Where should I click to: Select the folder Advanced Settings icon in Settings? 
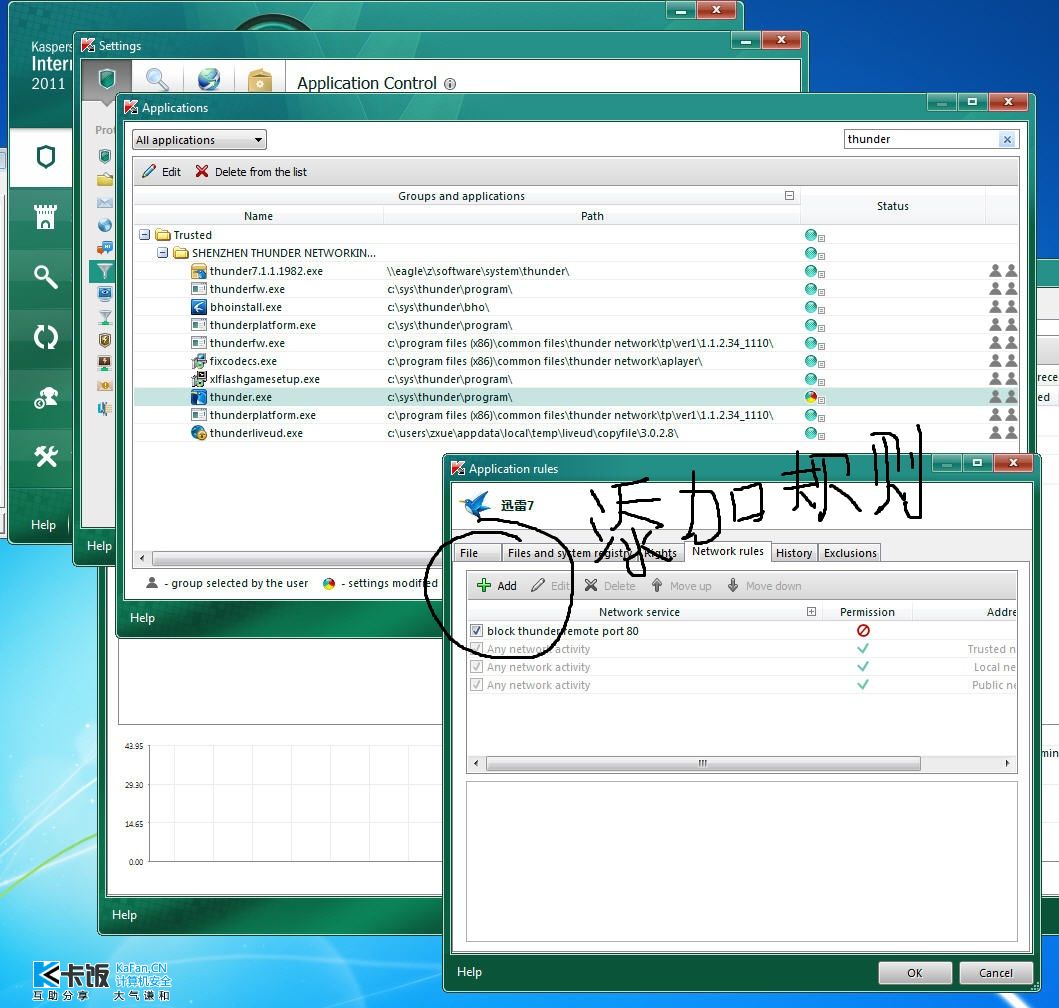(x=259, y=80)
